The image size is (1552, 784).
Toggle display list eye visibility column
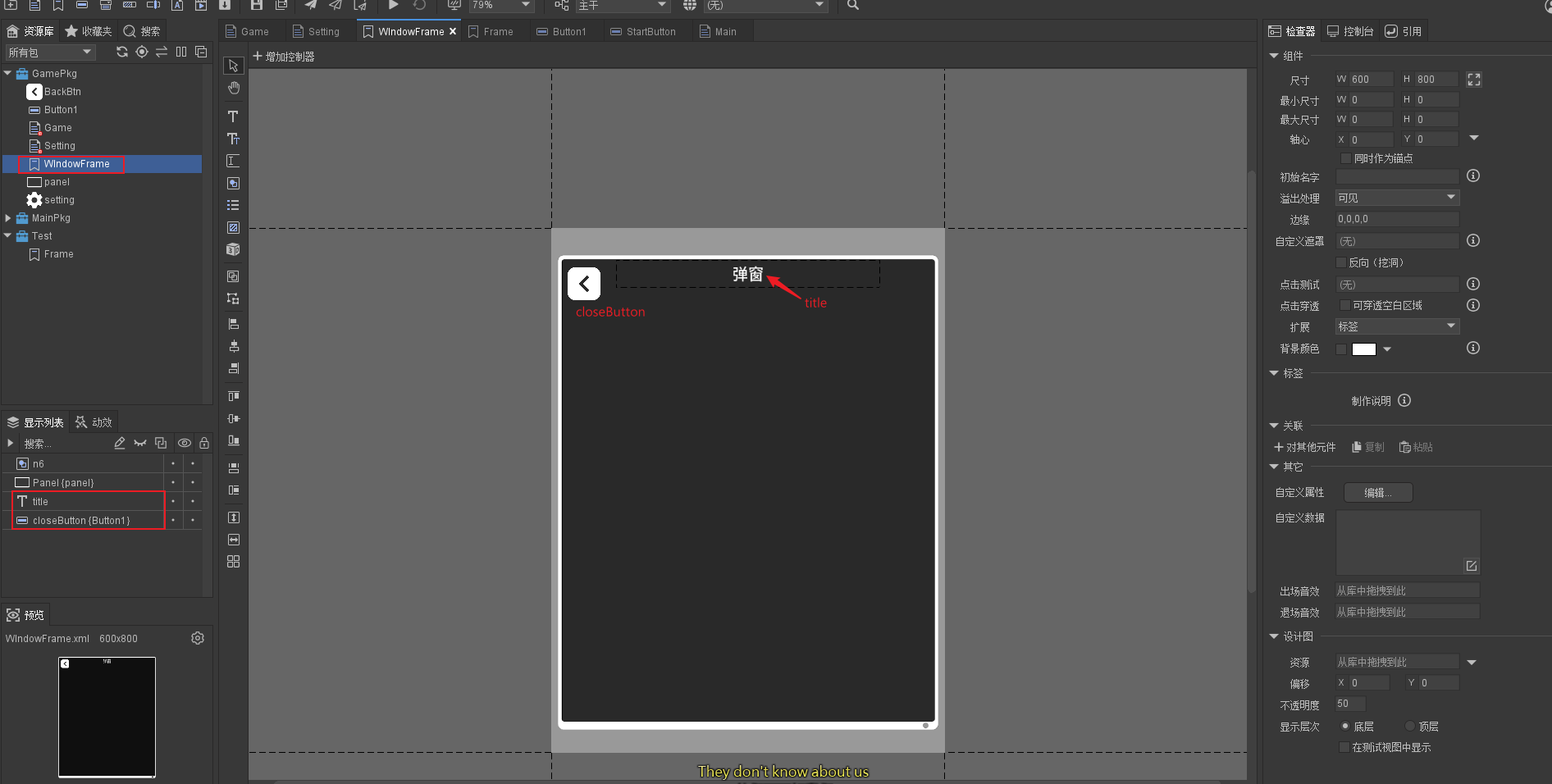coord(185,443)
